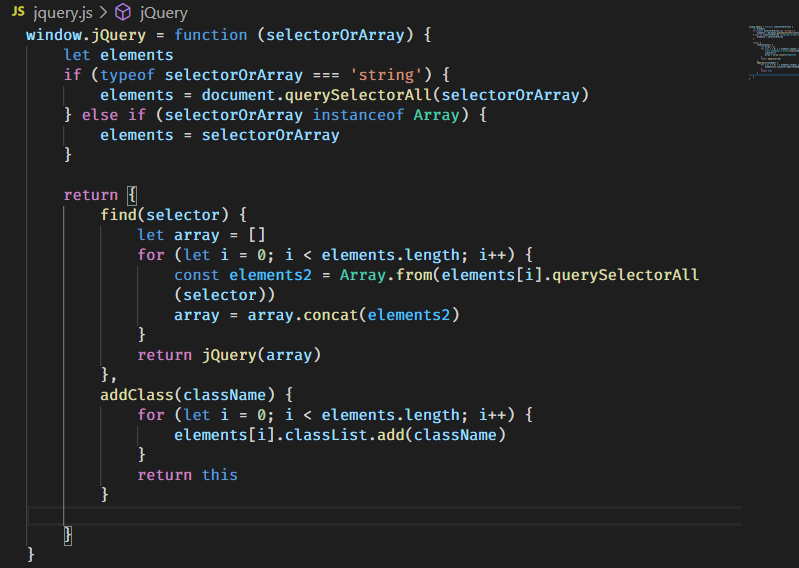
Task: Open the jQuery symbol breadcrumb
Action: coord(164,13)
